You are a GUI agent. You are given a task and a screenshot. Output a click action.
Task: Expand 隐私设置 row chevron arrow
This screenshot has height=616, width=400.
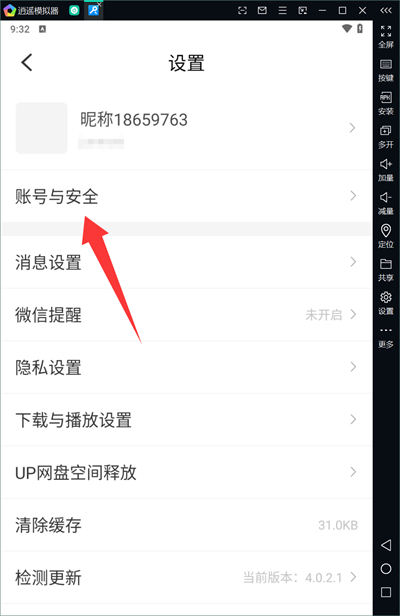tap(353, 367)
